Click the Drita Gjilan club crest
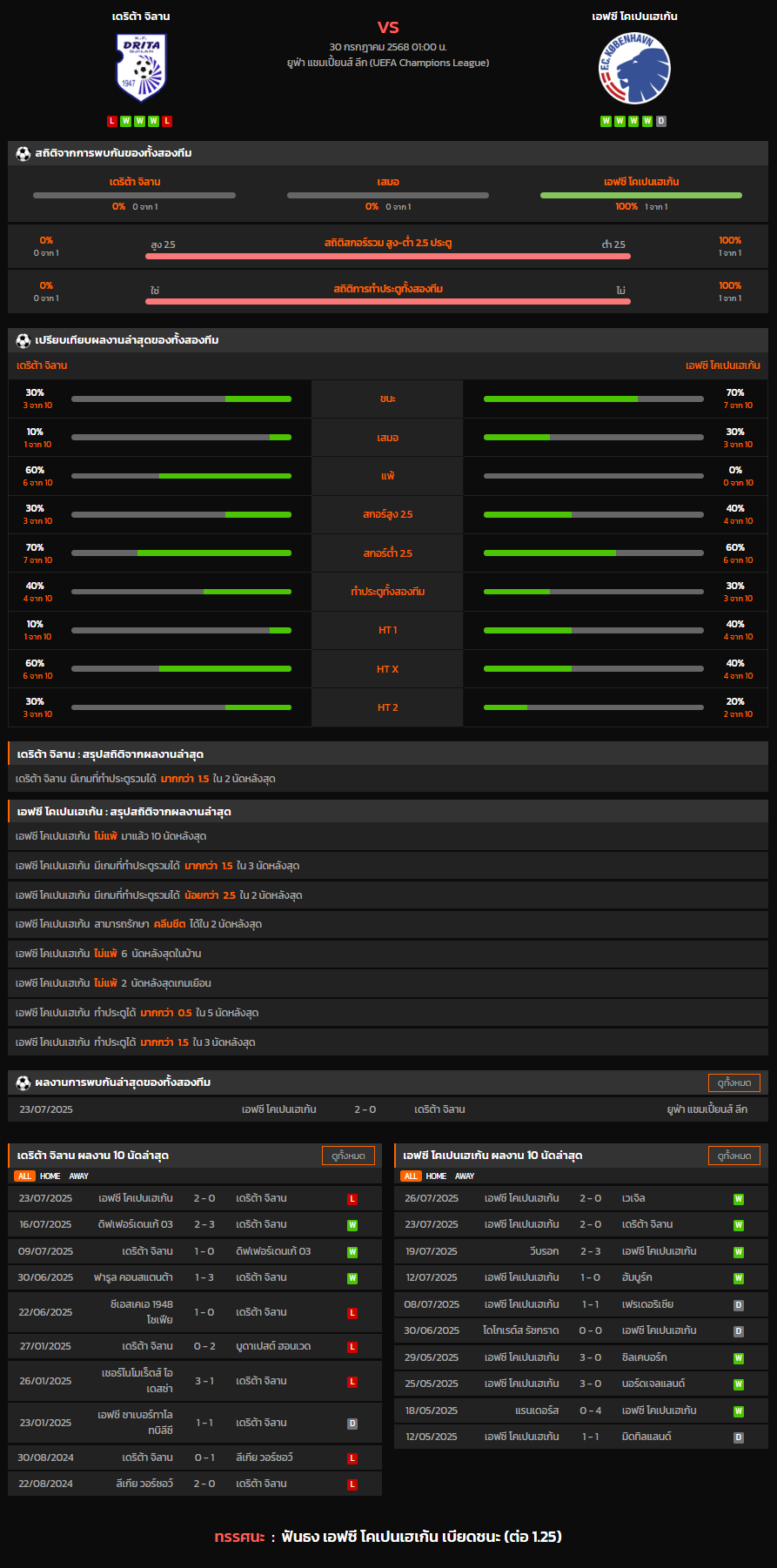The image size is (777, 1568). point(141,68)
